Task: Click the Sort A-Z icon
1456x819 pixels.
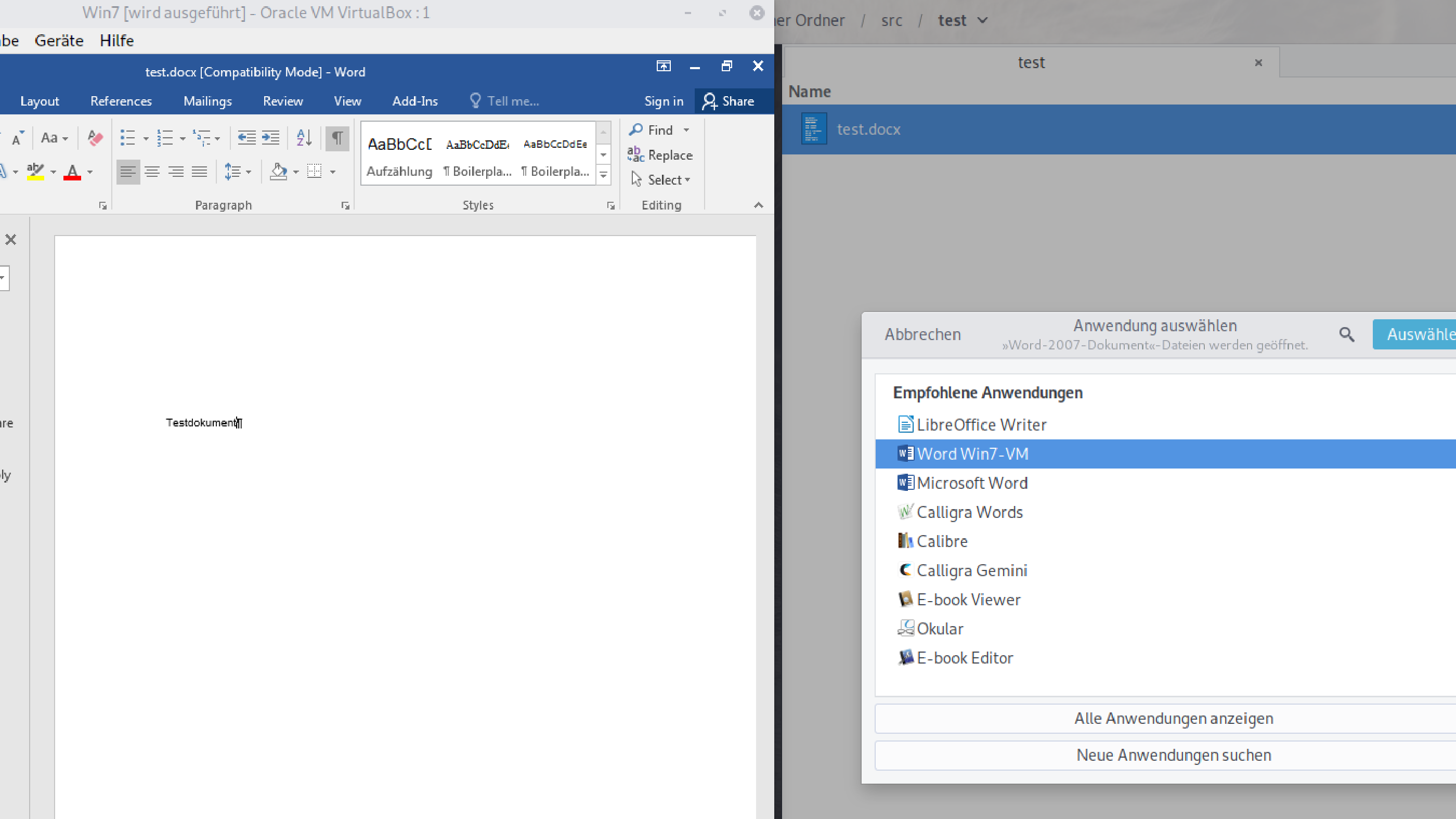Action: click(304, 138)
